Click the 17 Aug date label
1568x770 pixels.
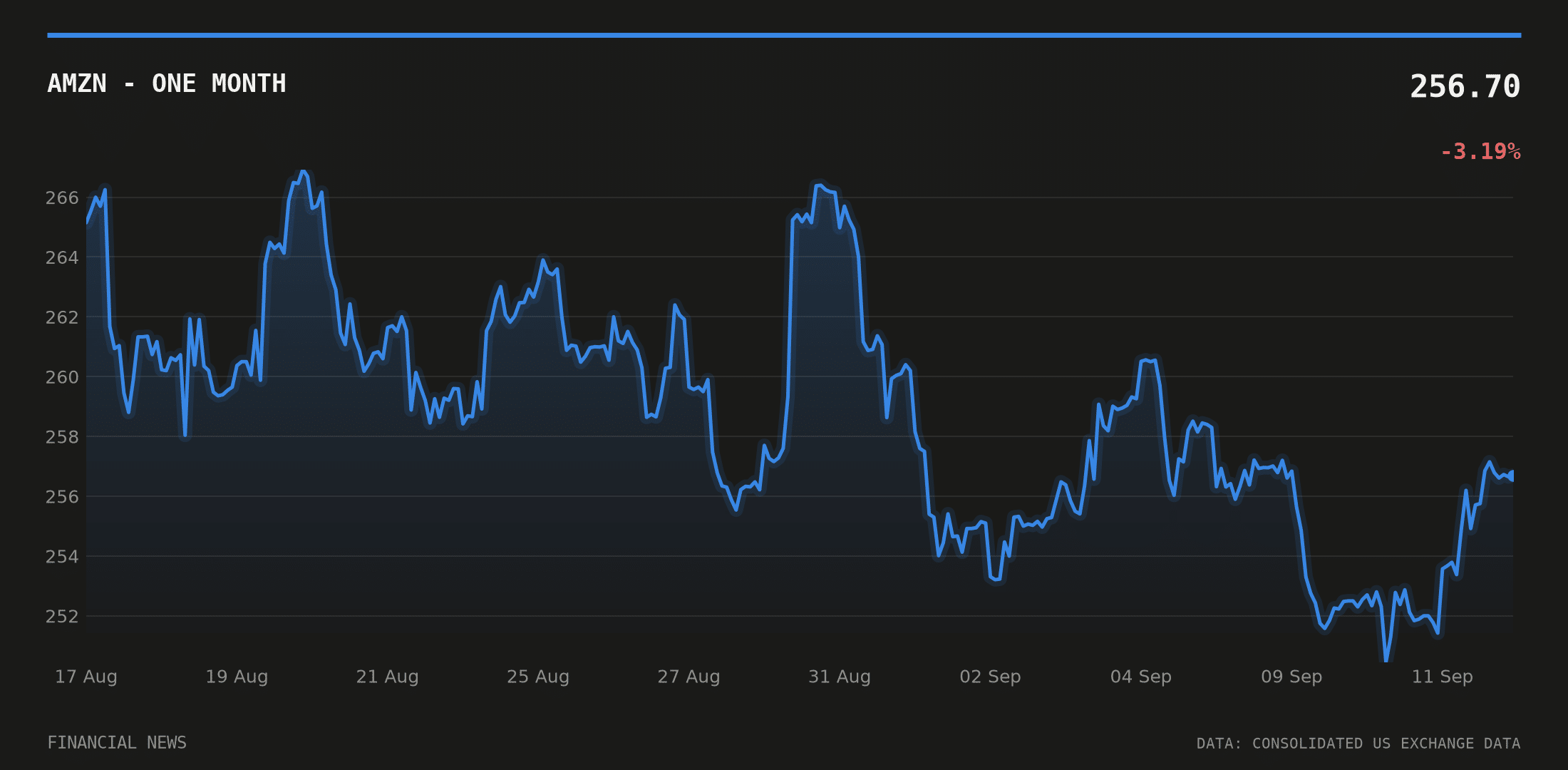86,677
